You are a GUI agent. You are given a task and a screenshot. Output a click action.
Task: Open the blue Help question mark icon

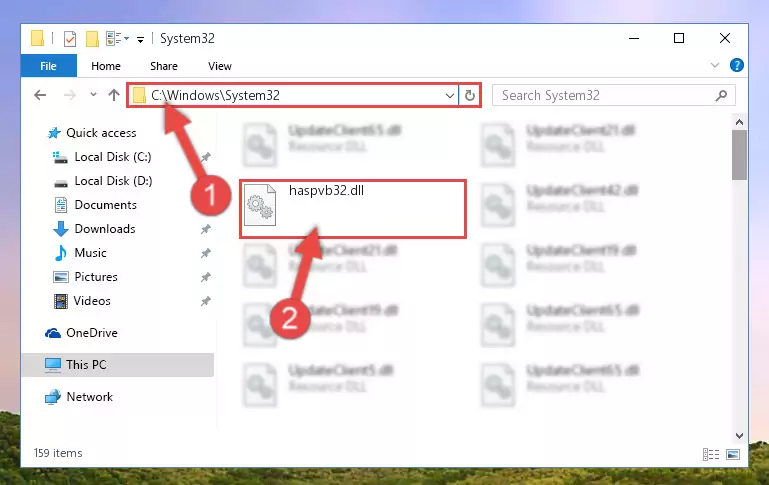point(736,65)
